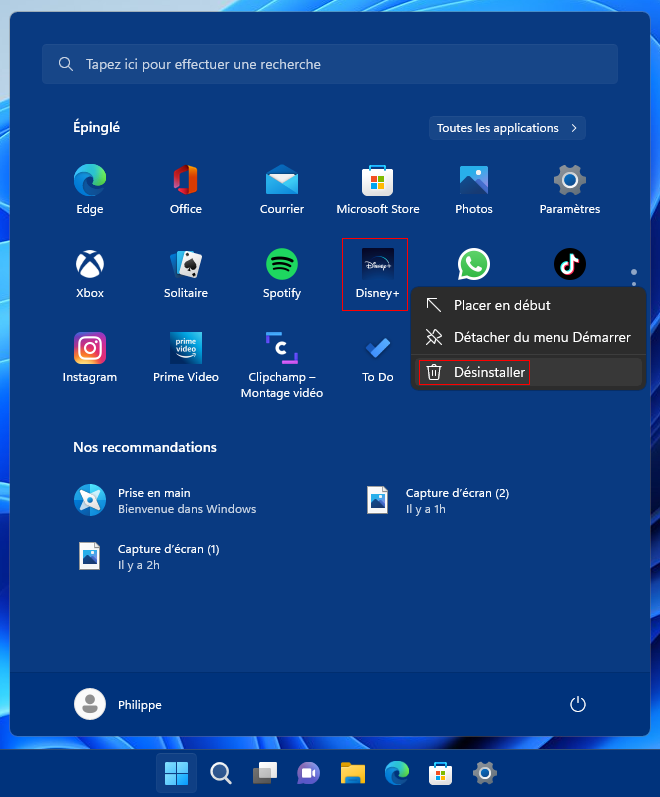This screenshot has height=797, width=660.
Task: Open the Instagram app
Action: click(90, 357)
